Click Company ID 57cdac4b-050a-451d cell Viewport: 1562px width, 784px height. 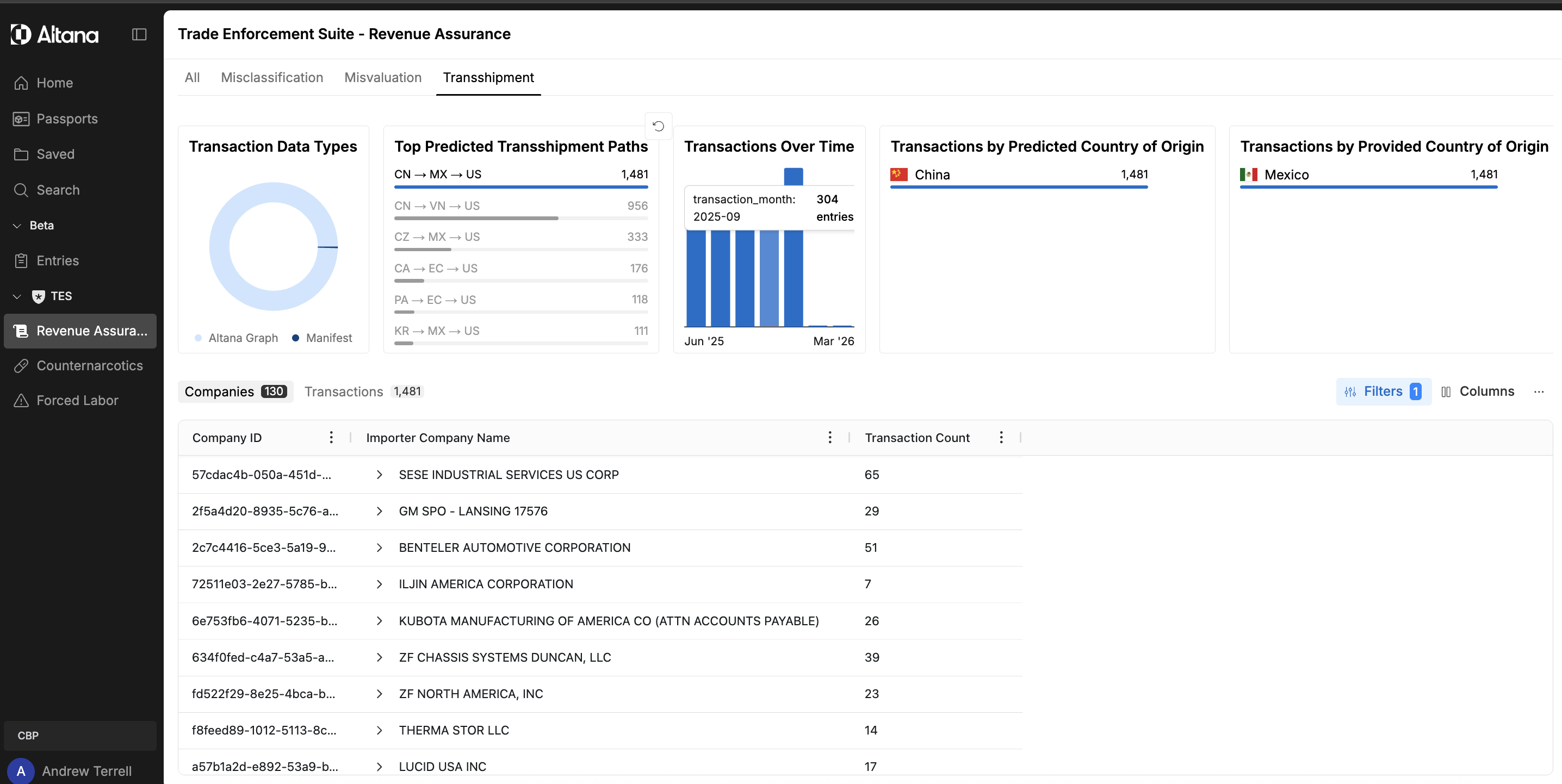262,475
